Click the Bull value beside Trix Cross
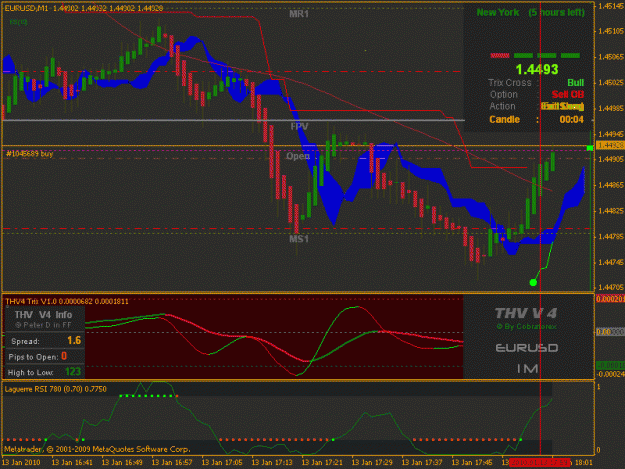 coord(576,83)
